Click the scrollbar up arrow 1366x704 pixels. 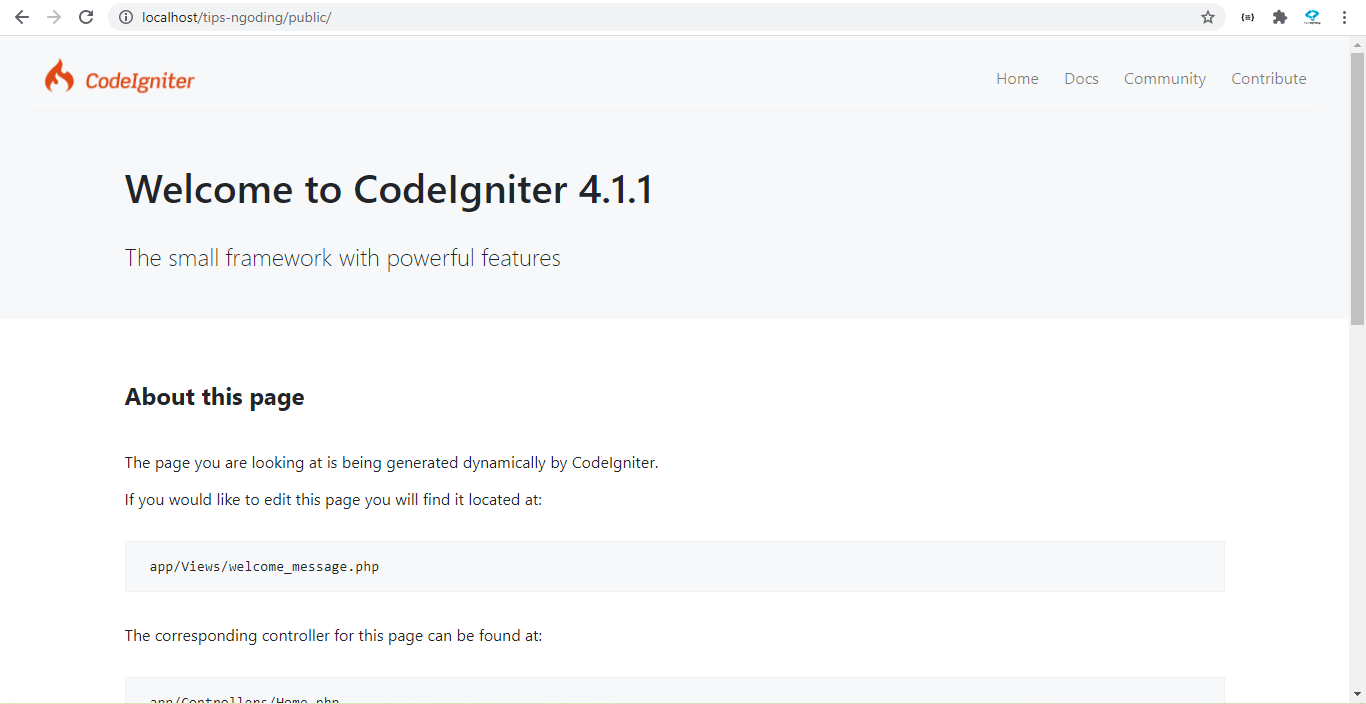coord(1358,42)
